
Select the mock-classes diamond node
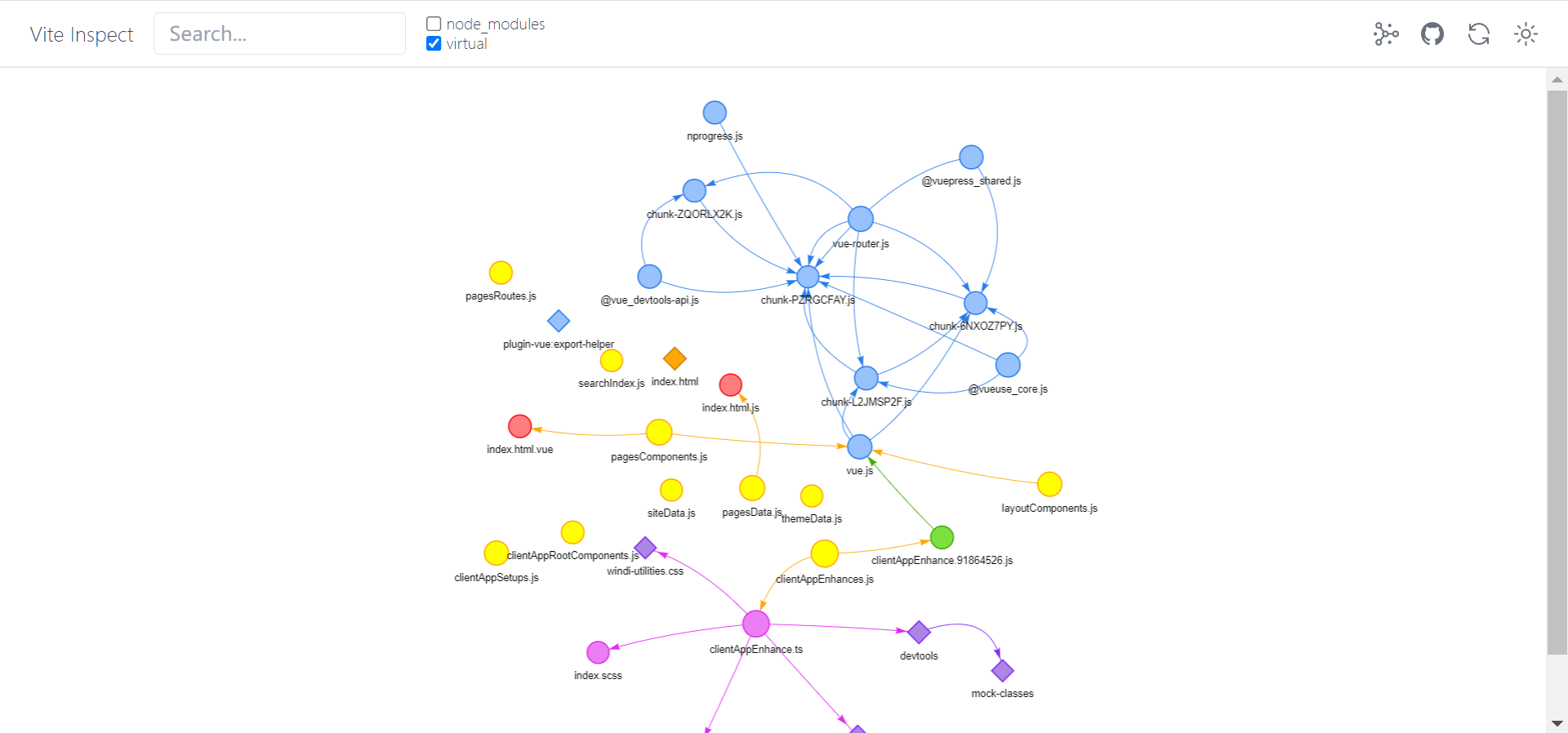pyautogui.click(x=1003, y=671)
